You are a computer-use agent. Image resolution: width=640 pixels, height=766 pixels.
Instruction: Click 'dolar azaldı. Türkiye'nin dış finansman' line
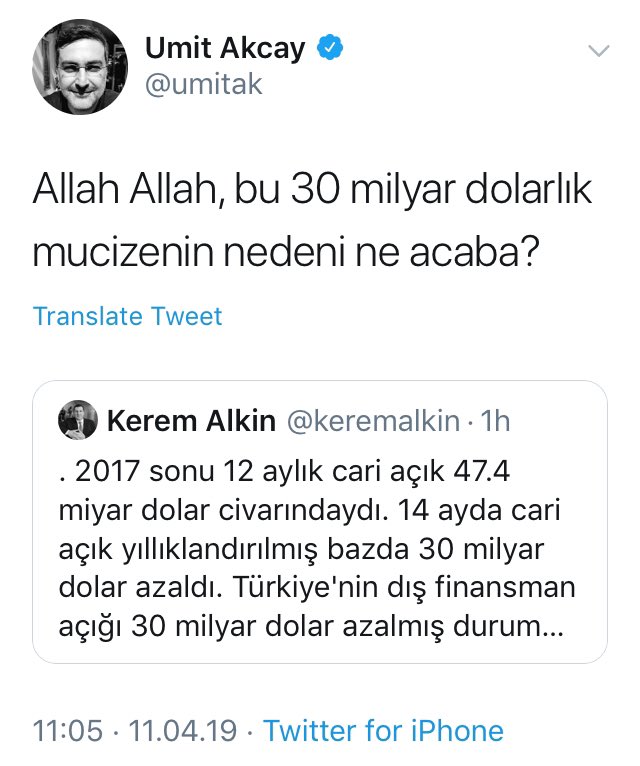[317, 587]
